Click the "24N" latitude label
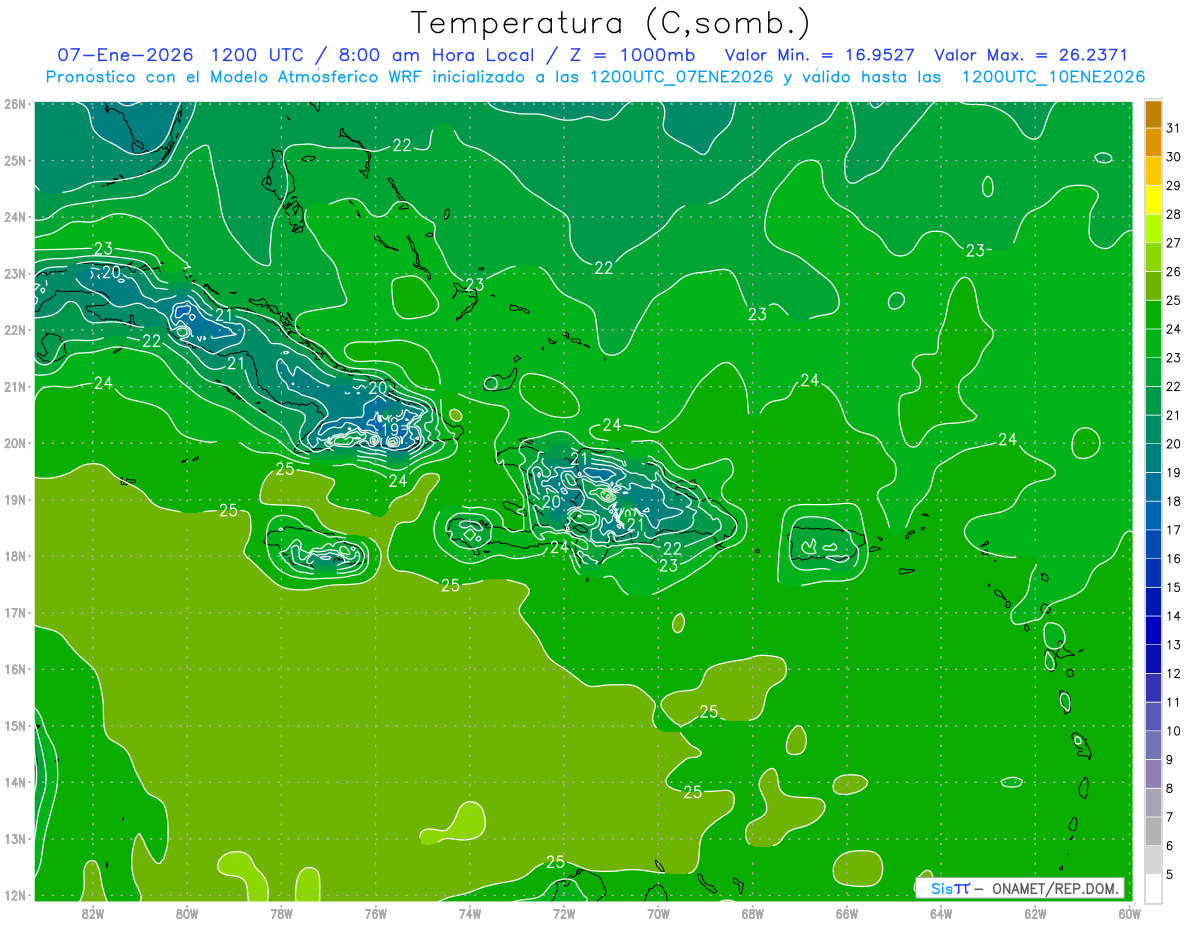This screenshot has height=927, width=1200. [15, 217]
